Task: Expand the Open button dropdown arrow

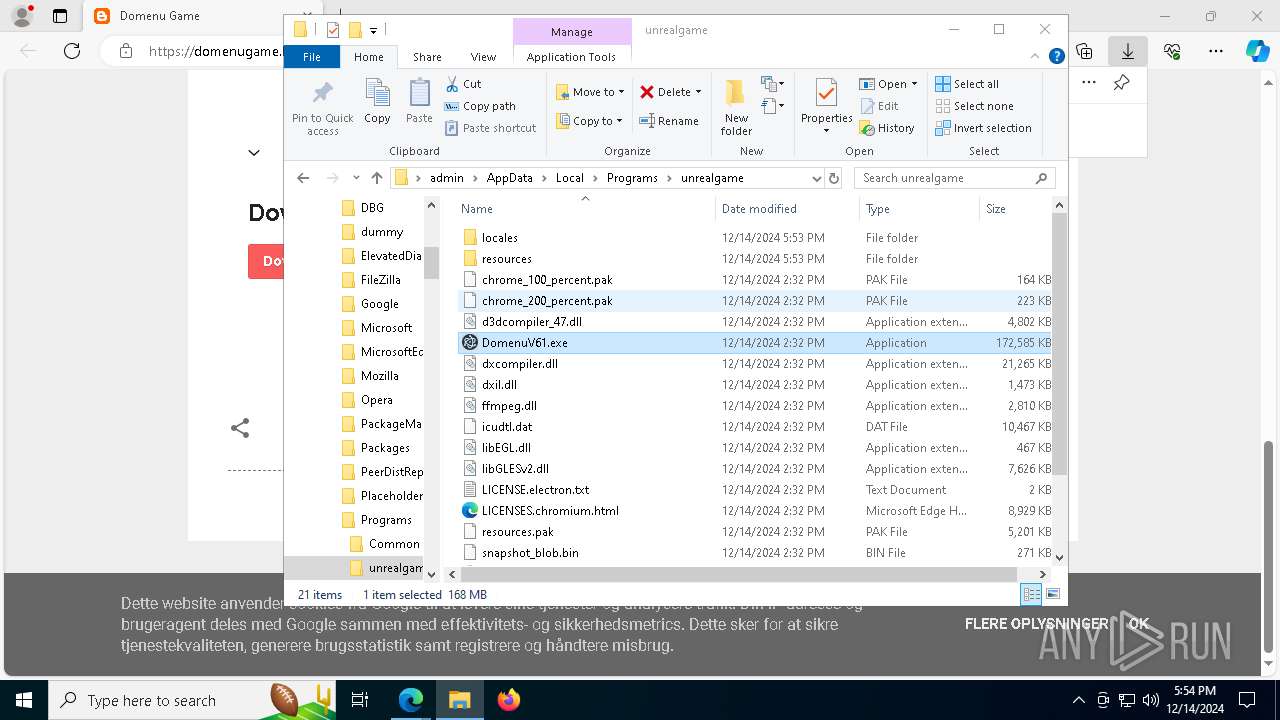Action: [x=914, y=84]
